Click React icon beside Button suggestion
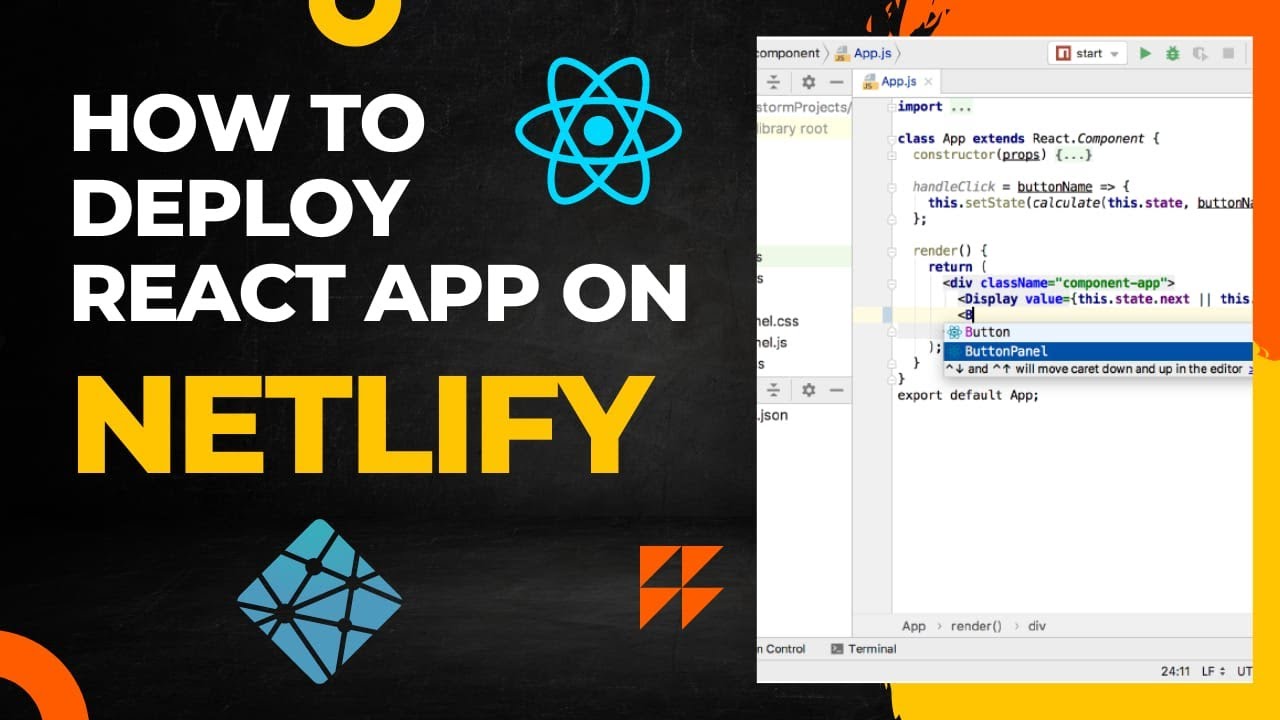 click(x=954, y=332)
